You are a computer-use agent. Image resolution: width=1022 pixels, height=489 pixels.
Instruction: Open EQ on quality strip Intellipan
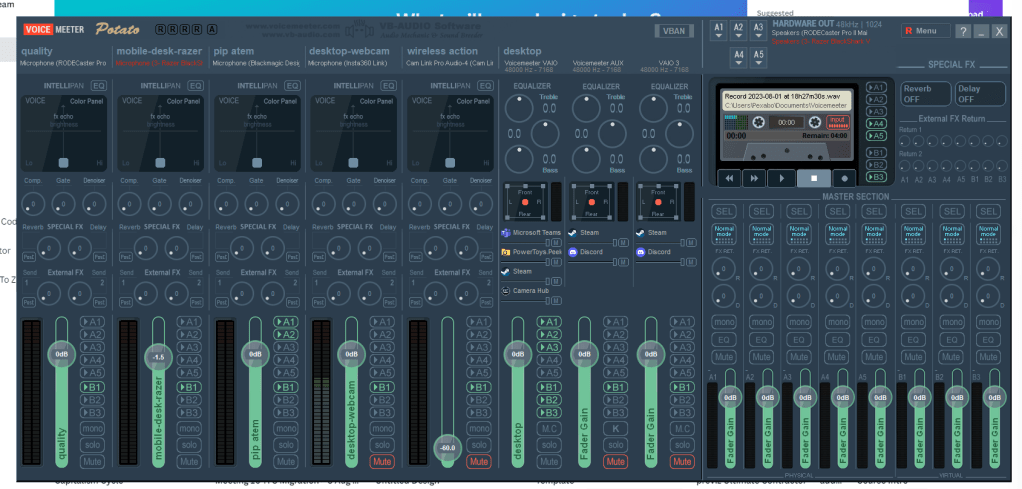click(99, 85)
